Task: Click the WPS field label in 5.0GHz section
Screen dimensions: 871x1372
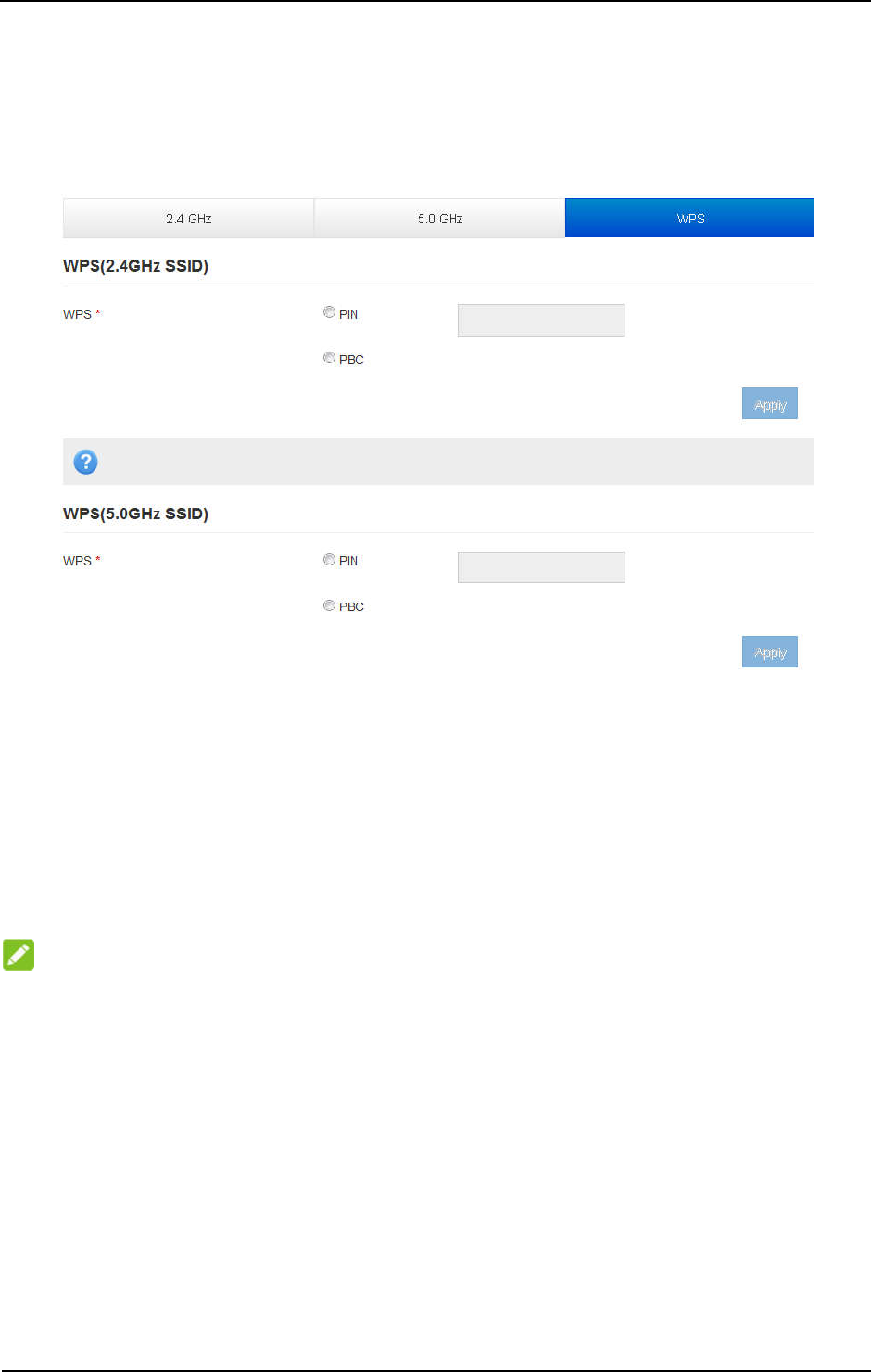Action: point(77,561)
